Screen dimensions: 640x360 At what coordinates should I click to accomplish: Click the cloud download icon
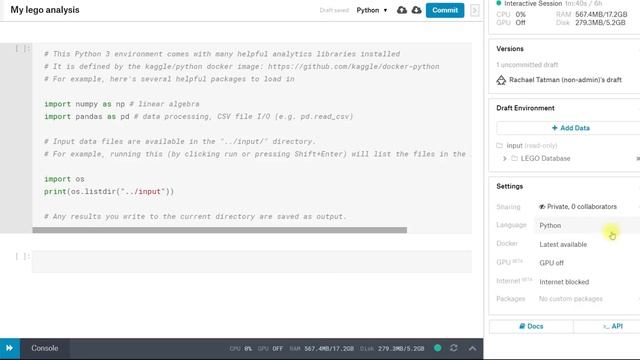pyautogui.click(x=416, y=10)
